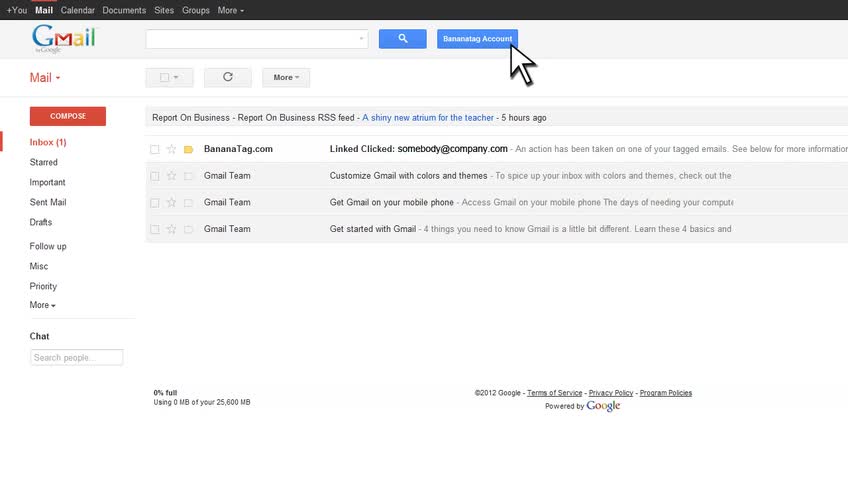Star the Customize Gmail with colors email

click(171, 176)
